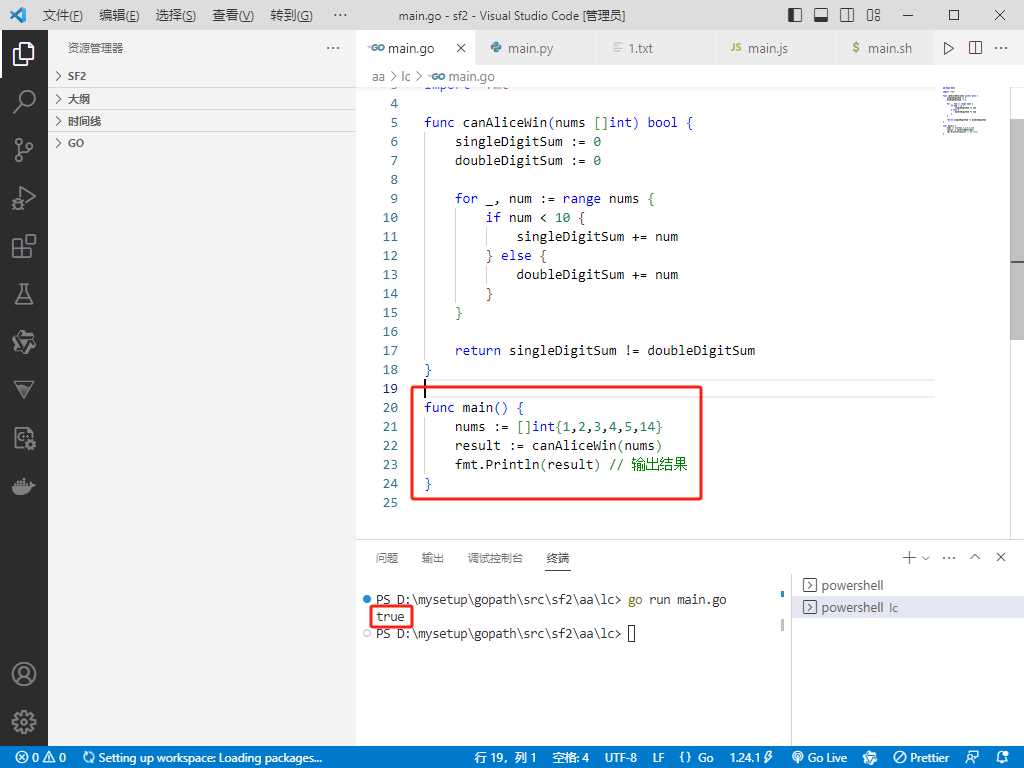
Task: Click the terminal input prompt area
Action: (632, 633)
